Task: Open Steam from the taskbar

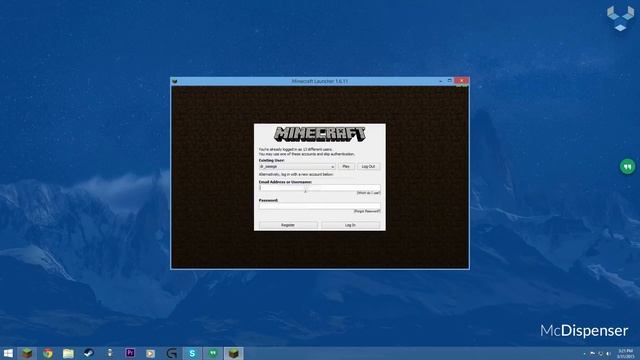Action: point(89,353)
